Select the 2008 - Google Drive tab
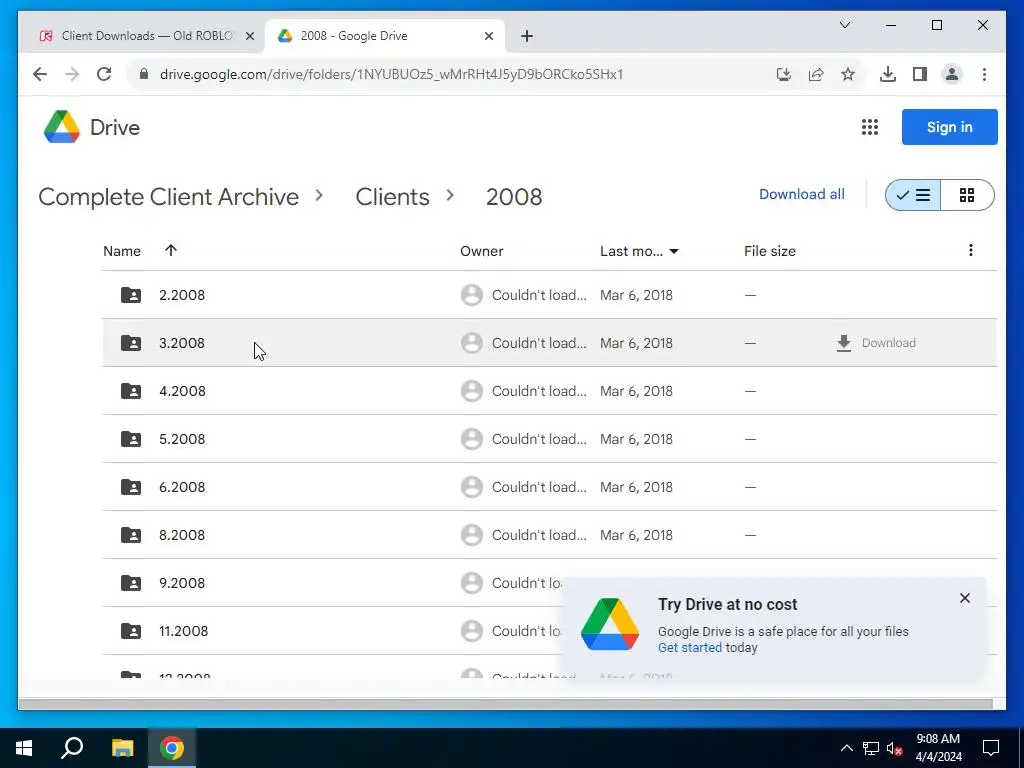This screenshot has height=768, width=1024. 384,36
